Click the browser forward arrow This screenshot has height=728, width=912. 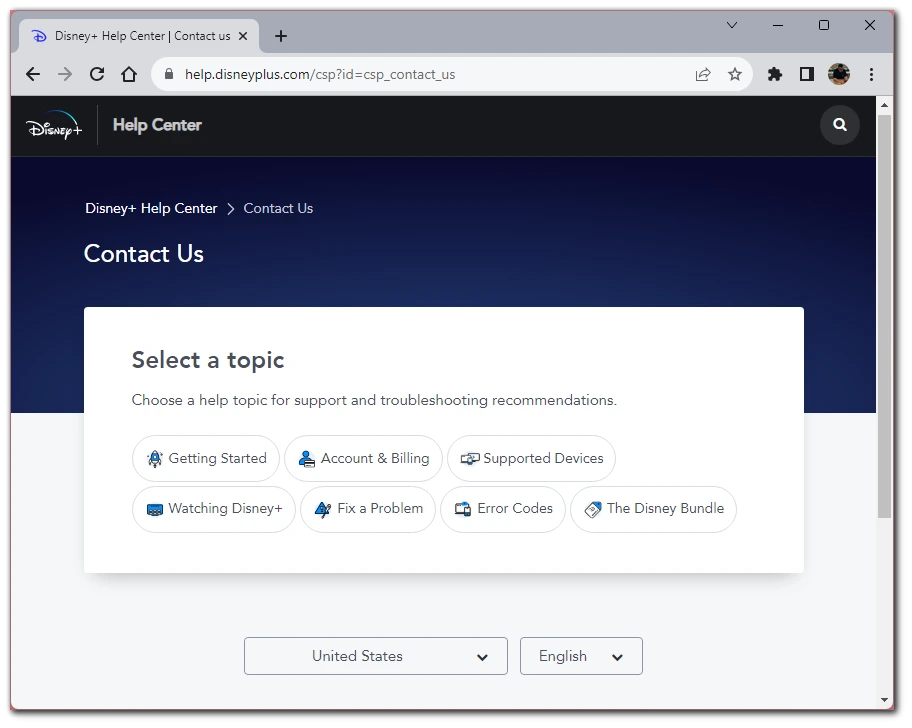tap(65, 74)
